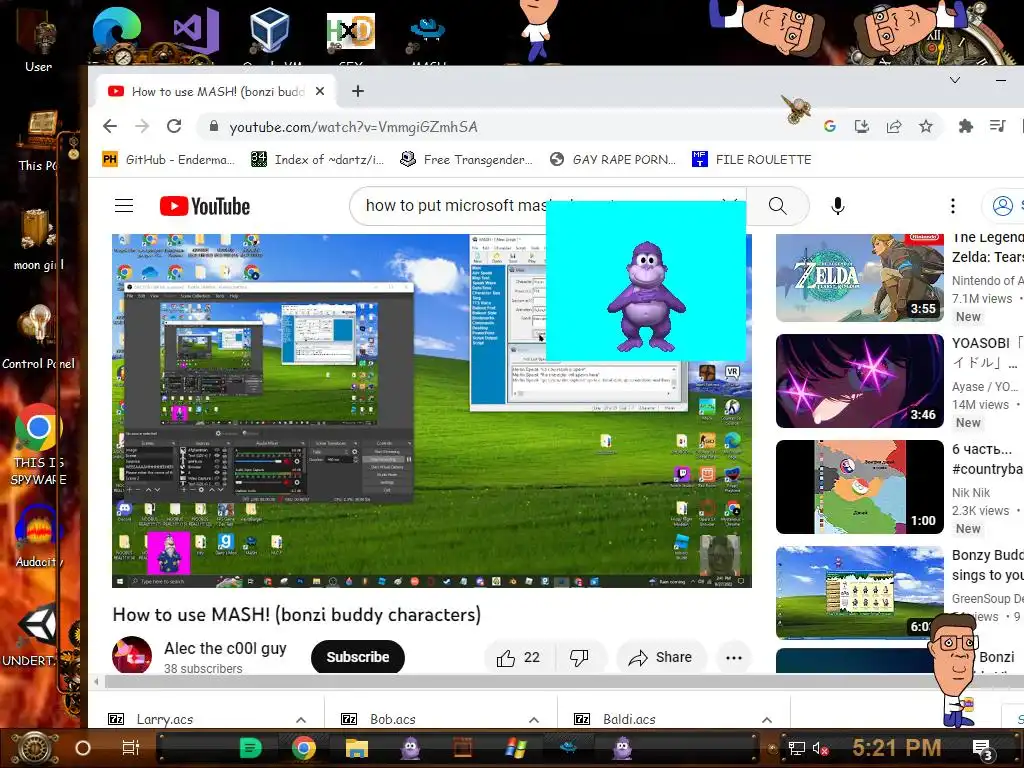
Task: Like the video with thumbs up
Action: (519, 658)
